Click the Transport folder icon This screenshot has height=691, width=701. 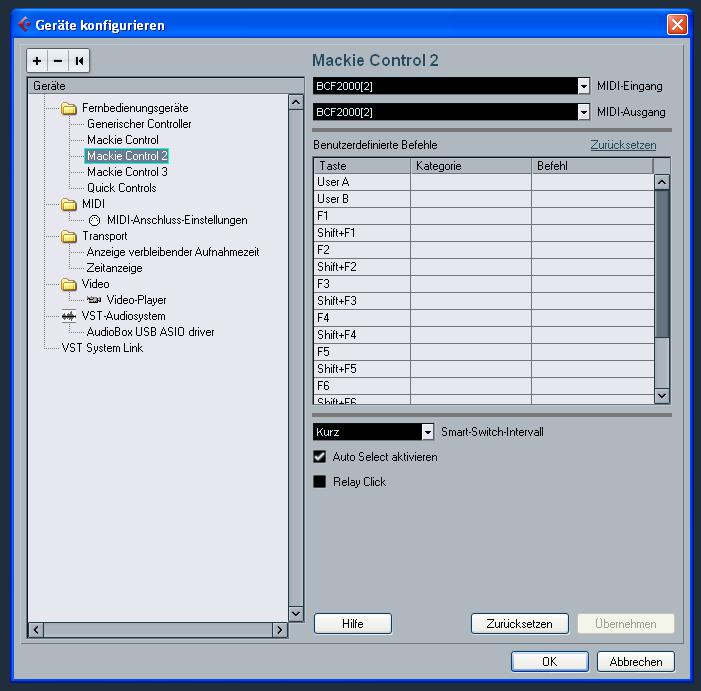click(69, 236)
